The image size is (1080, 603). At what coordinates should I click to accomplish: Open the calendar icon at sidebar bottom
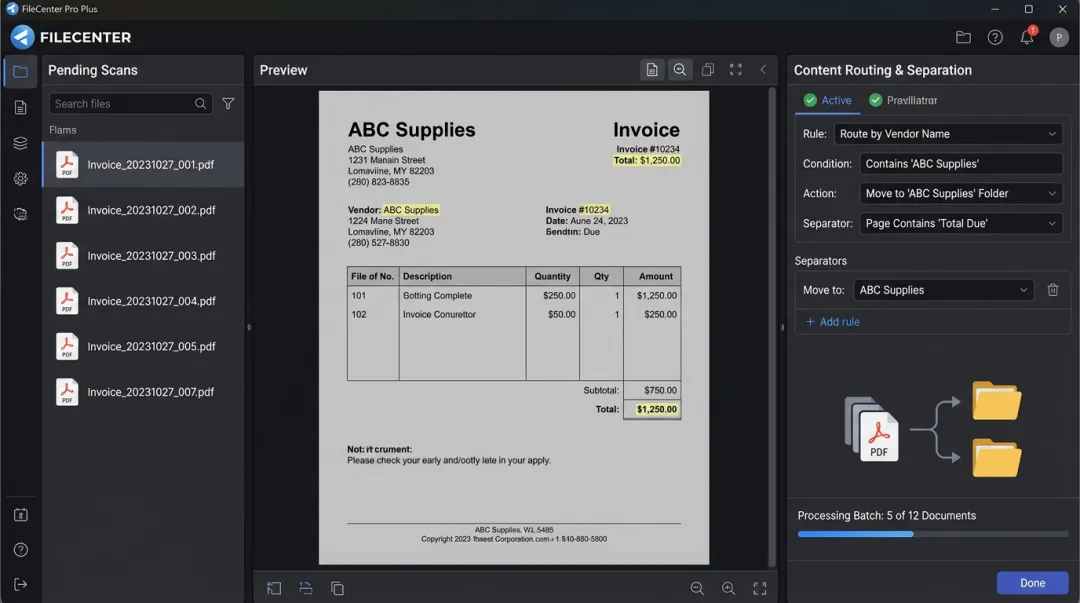[x=20, y=515]
